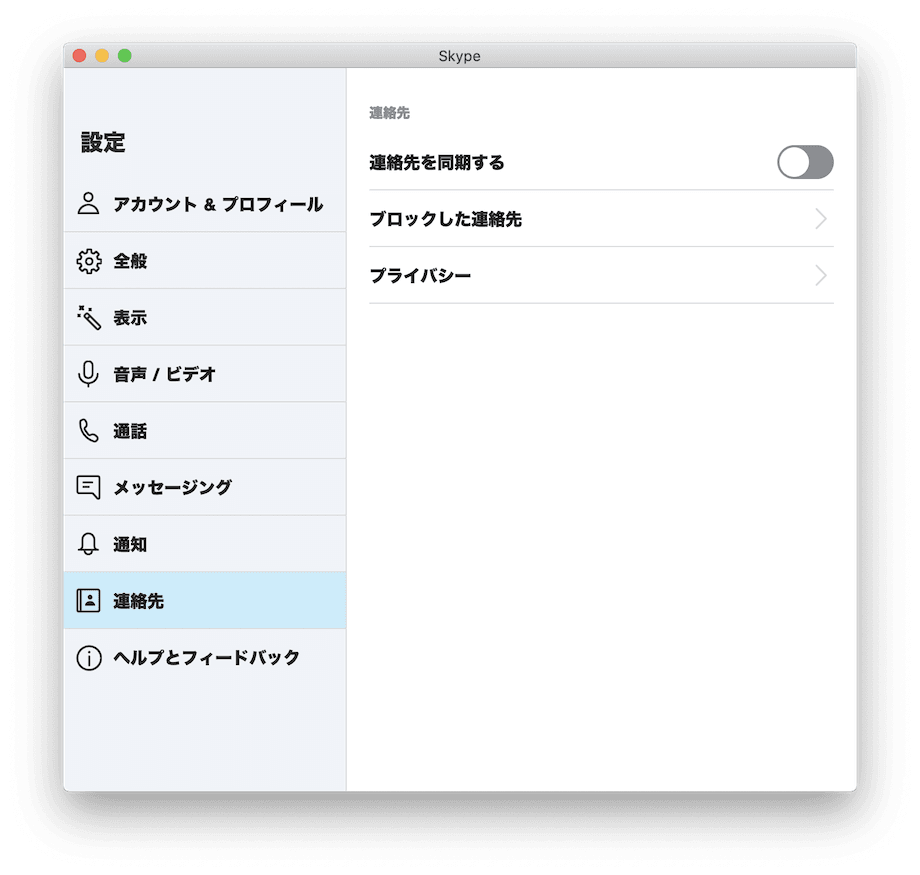Click the gear icon beside 全般
This screenshot has width=920, height=875.
tap(89, 261)
